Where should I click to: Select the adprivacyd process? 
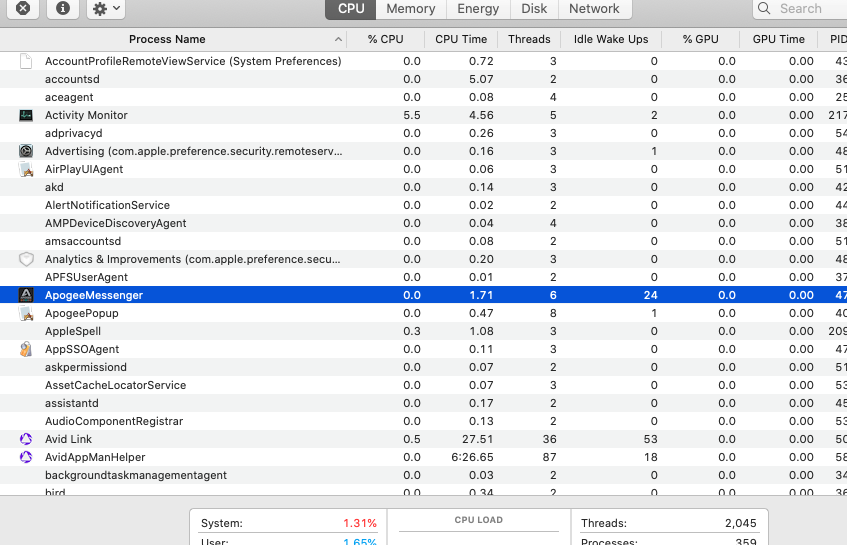[424, 133]
